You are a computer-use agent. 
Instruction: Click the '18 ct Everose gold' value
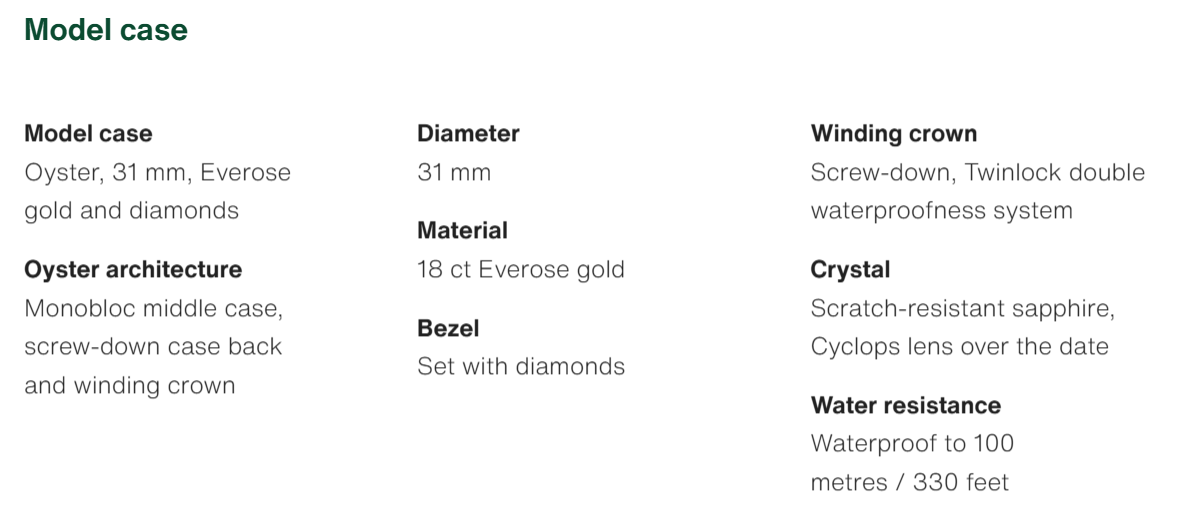[x=520, y=270]
